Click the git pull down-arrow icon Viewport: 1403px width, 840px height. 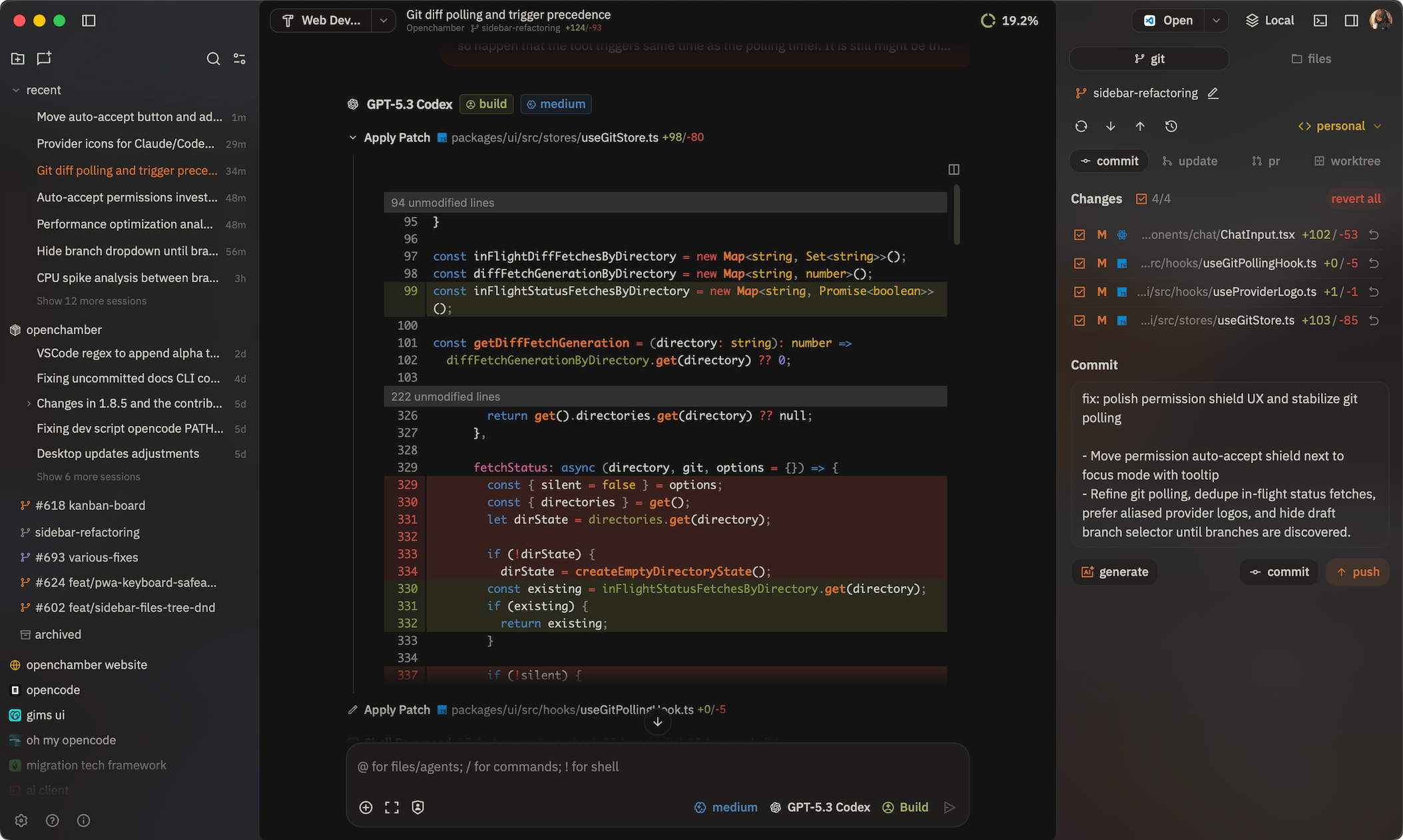tap(1111, 126)
